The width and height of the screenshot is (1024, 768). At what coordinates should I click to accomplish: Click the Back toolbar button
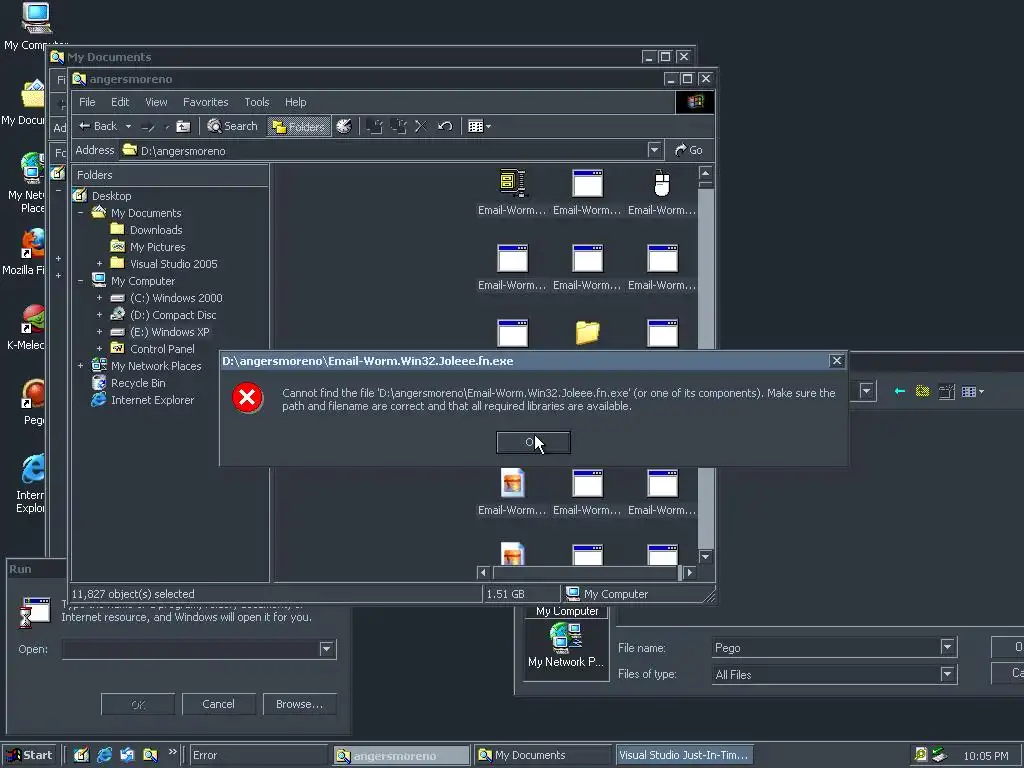click(99, 126)
